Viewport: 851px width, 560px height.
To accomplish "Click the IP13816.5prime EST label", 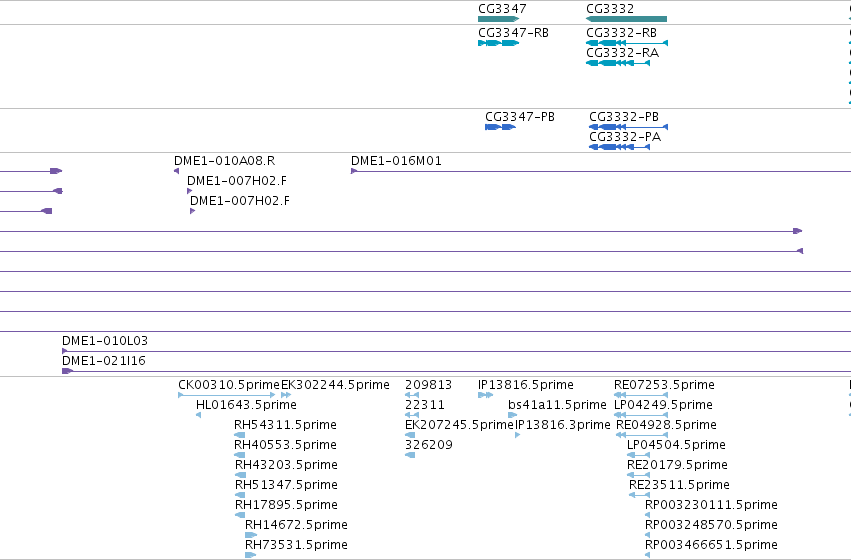I will (x=525, y=385).
